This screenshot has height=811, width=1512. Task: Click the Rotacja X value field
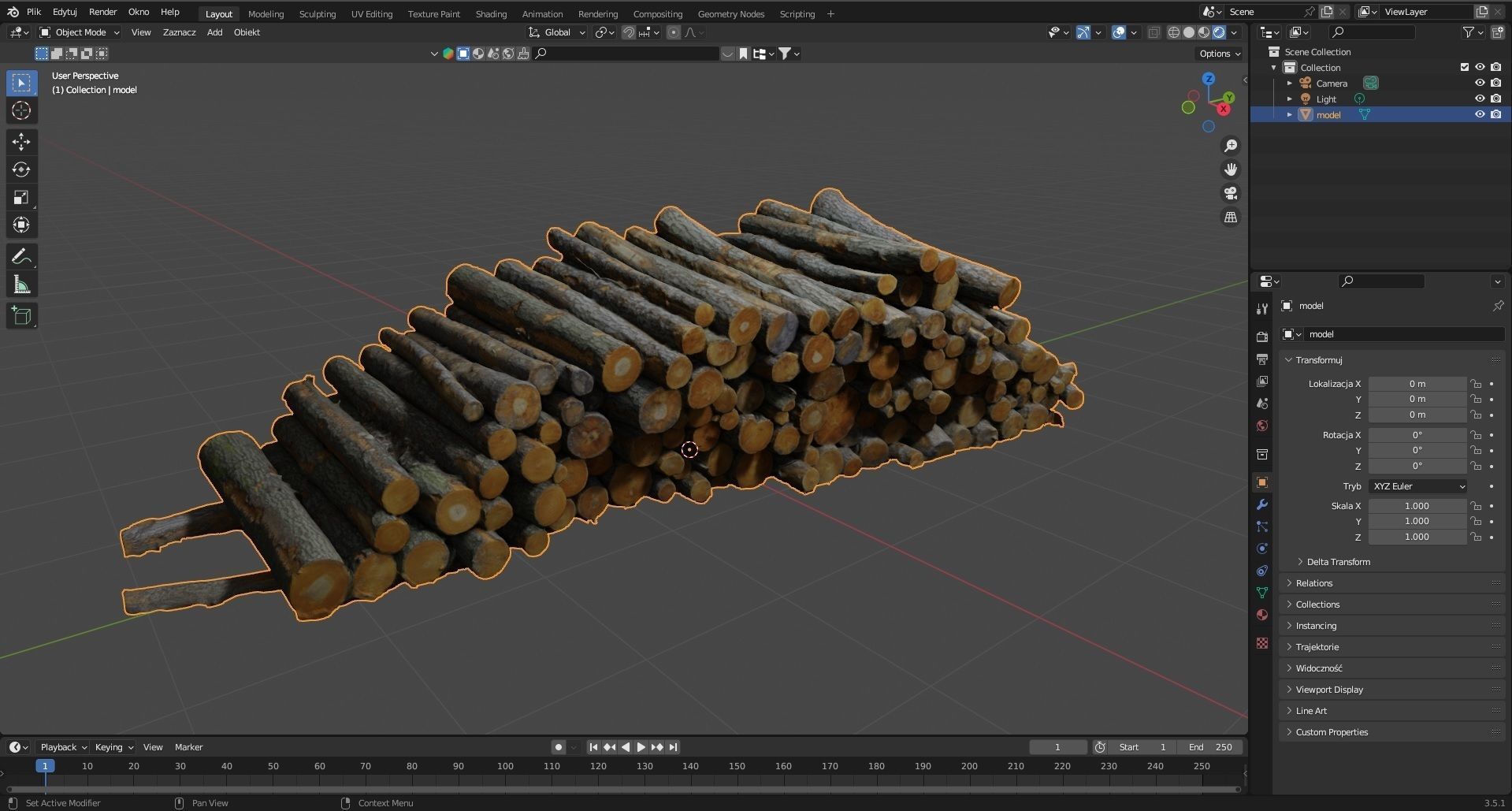click(1417, 435)
